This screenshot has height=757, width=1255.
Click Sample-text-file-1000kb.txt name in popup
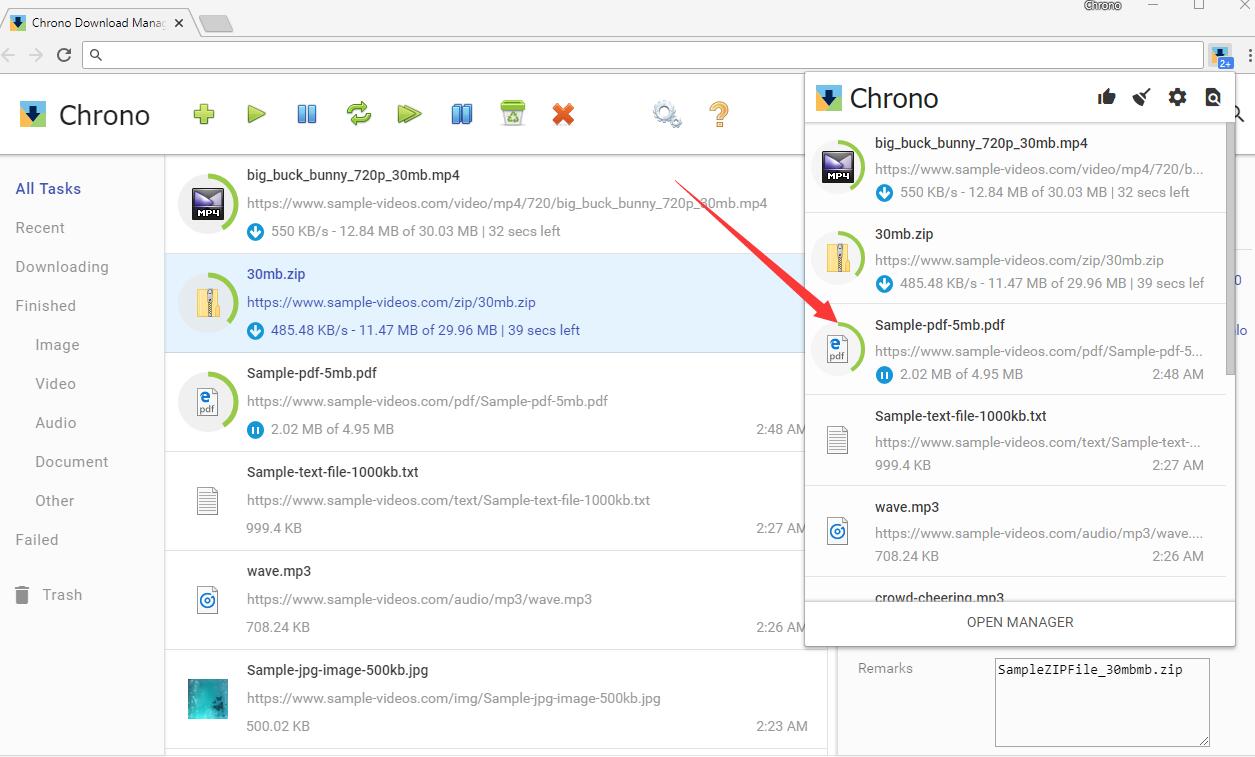click(x=961, y=416)
